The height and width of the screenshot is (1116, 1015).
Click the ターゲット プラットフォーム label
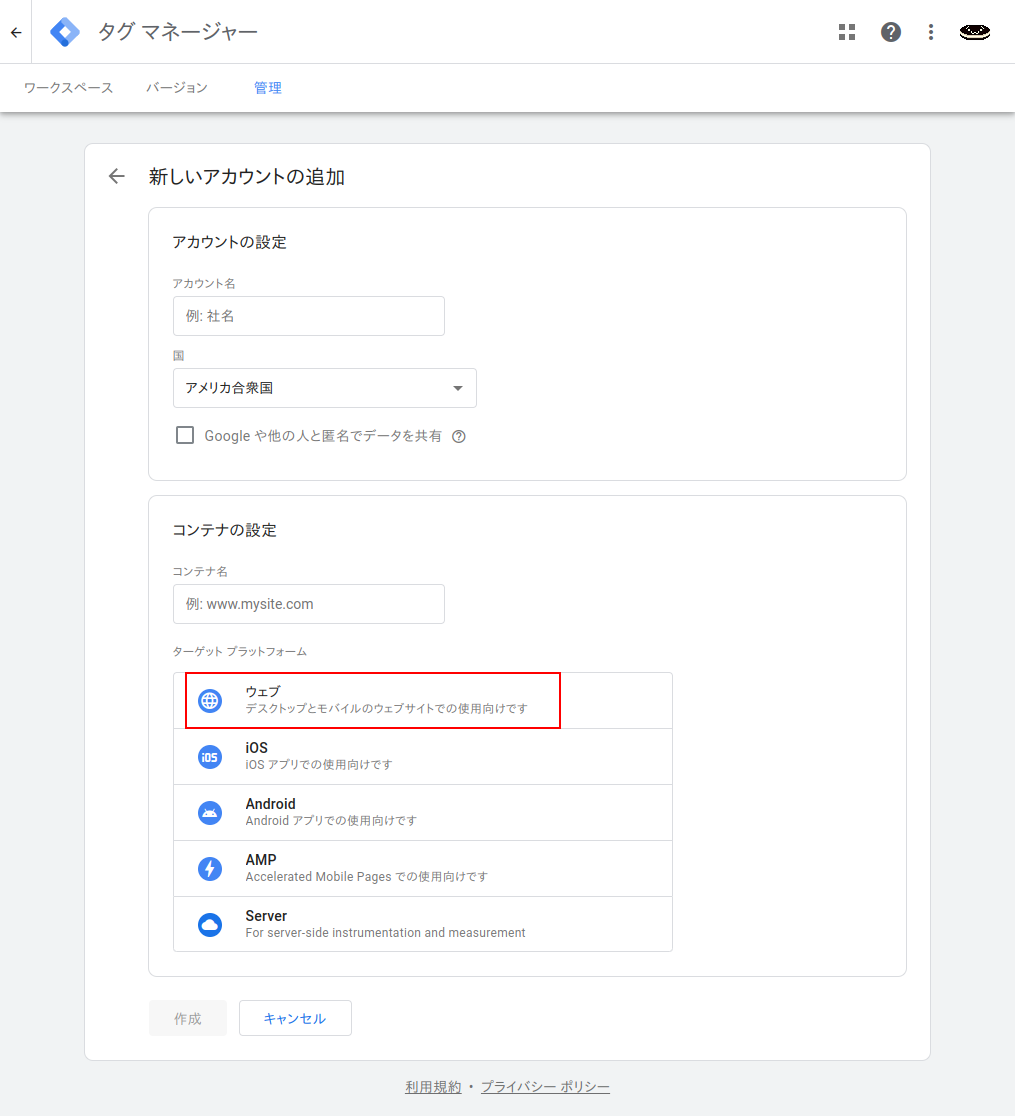coord(240,651)
